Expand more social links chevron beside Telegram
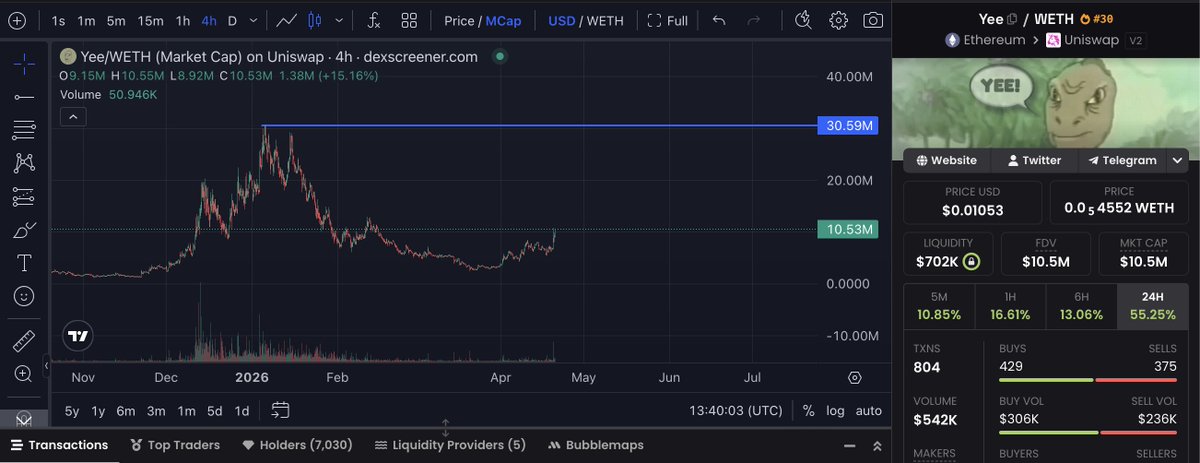The height and width of the screenshot is (463, 1200). click(x=1178, y=160)
